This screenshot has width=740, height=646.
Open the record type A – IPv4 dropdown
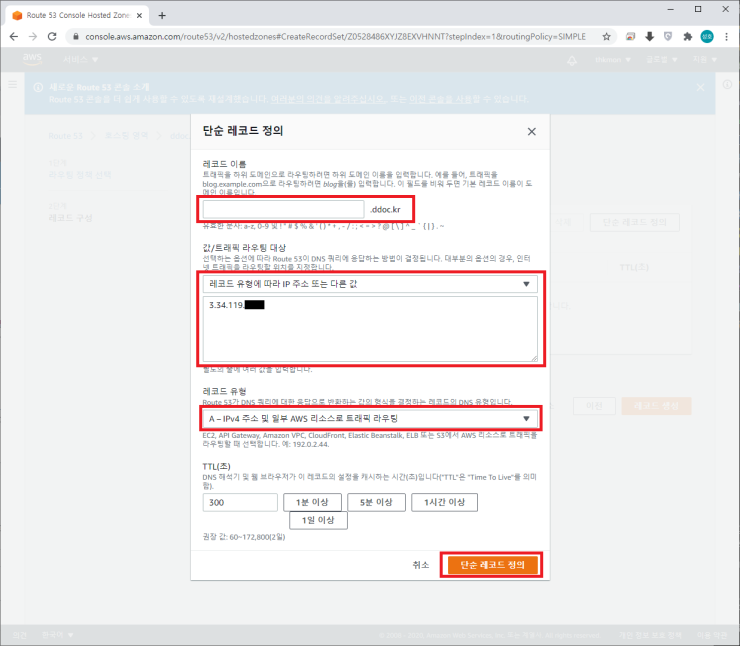(369, 418)
